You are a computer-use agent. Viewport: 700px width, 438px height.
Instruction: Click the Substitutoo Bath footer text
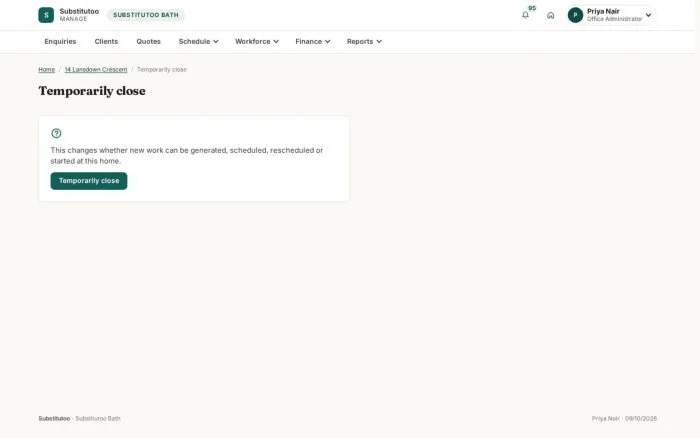(x=98, y=419)
